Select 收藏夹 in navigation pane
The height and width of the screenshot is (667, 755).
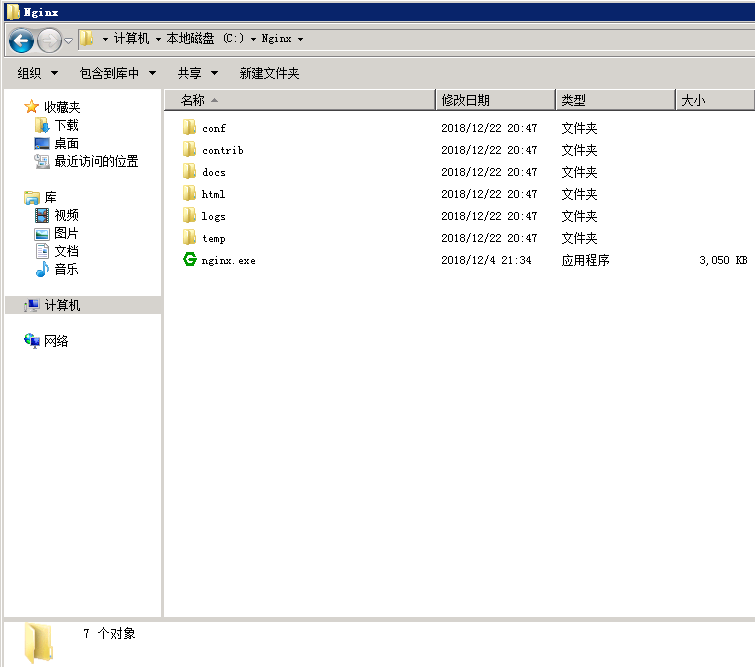tap(62, 107)
